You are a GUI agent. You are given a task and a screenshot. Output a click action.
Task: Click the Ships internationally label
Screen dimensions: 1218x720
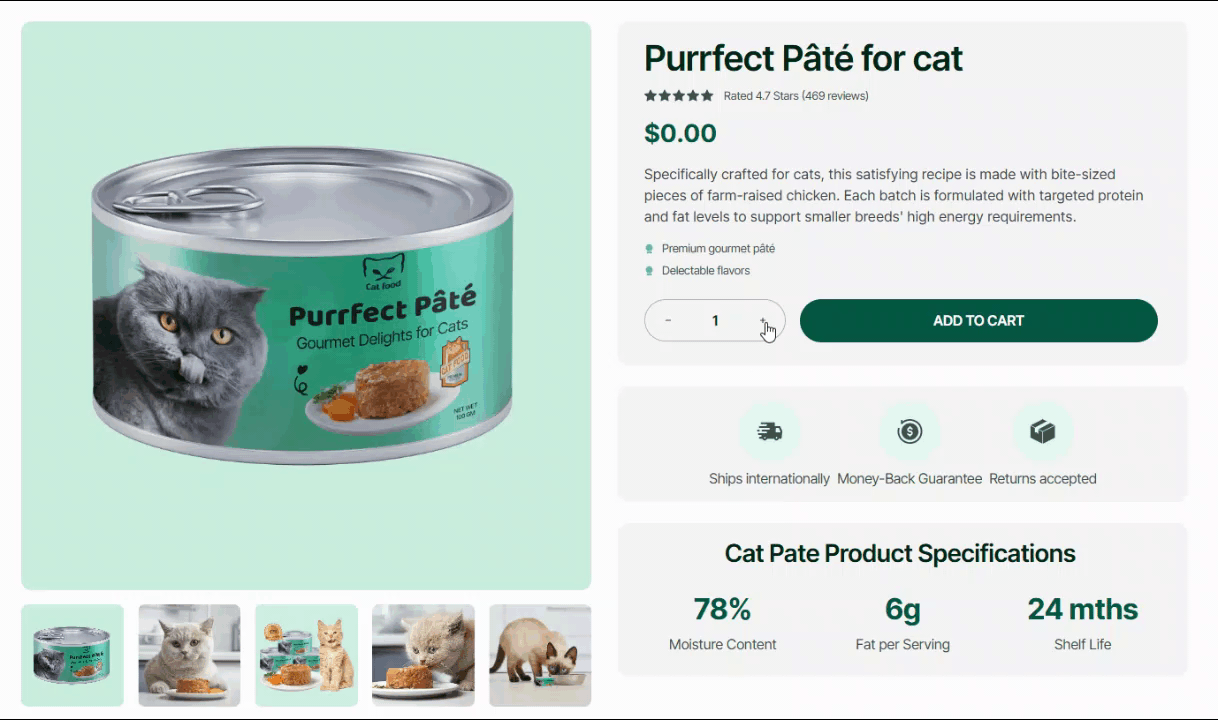(769, 479)
